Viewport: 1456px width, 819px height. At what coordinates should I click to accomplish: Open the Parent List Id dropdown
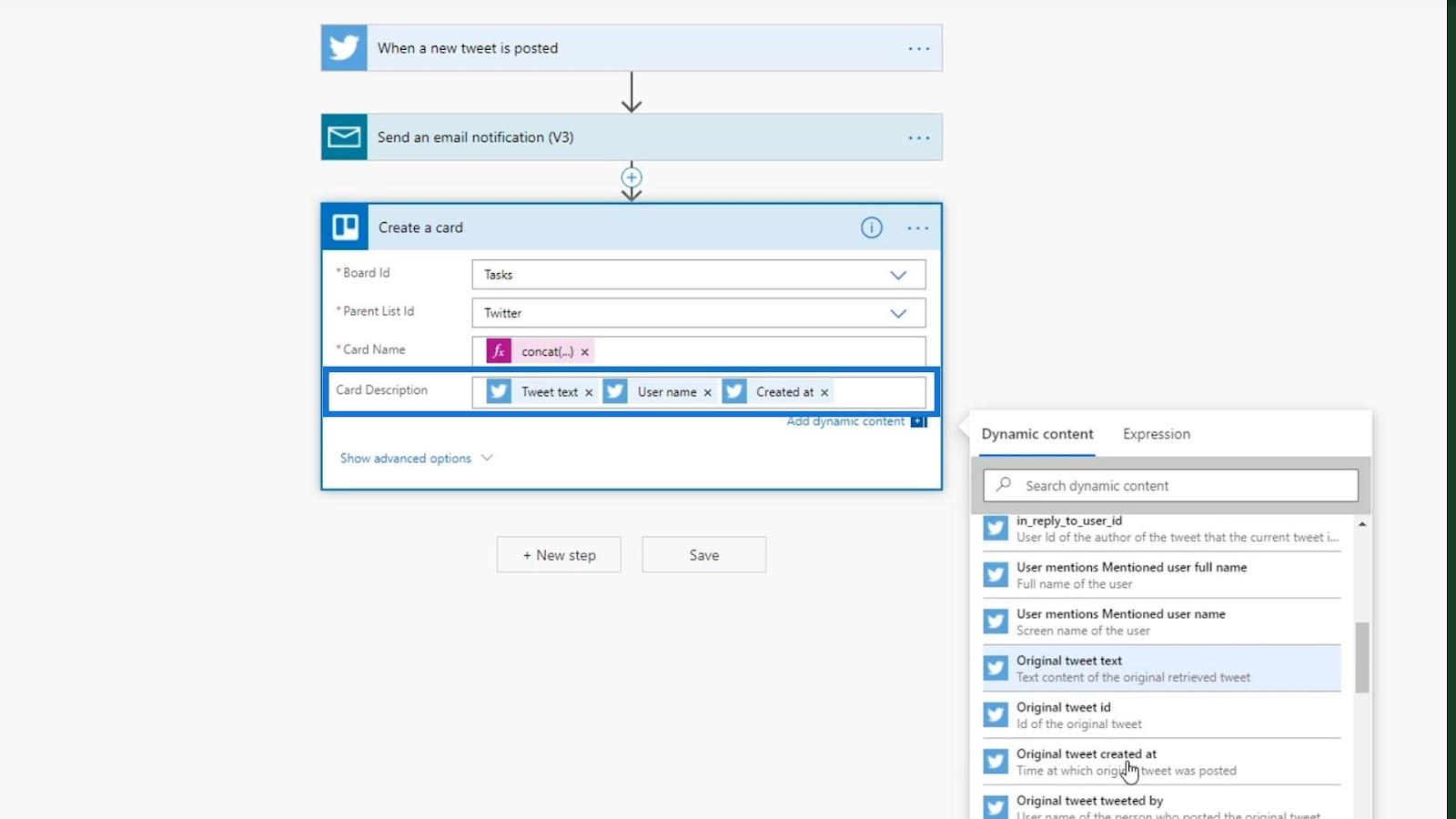point(698,313)
